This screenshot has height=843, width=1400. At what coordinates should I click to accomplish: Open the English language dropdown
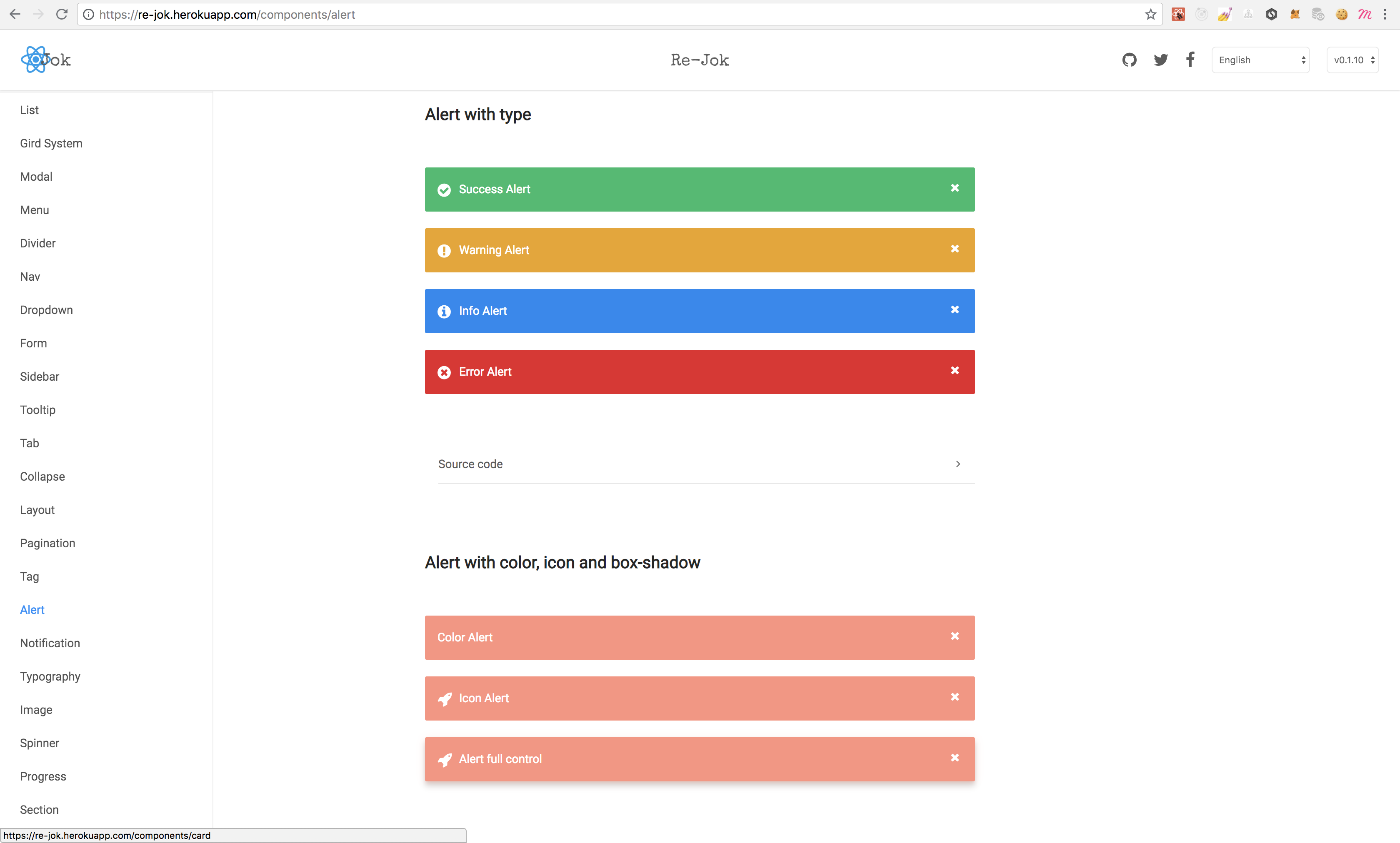pos(1260,60)
